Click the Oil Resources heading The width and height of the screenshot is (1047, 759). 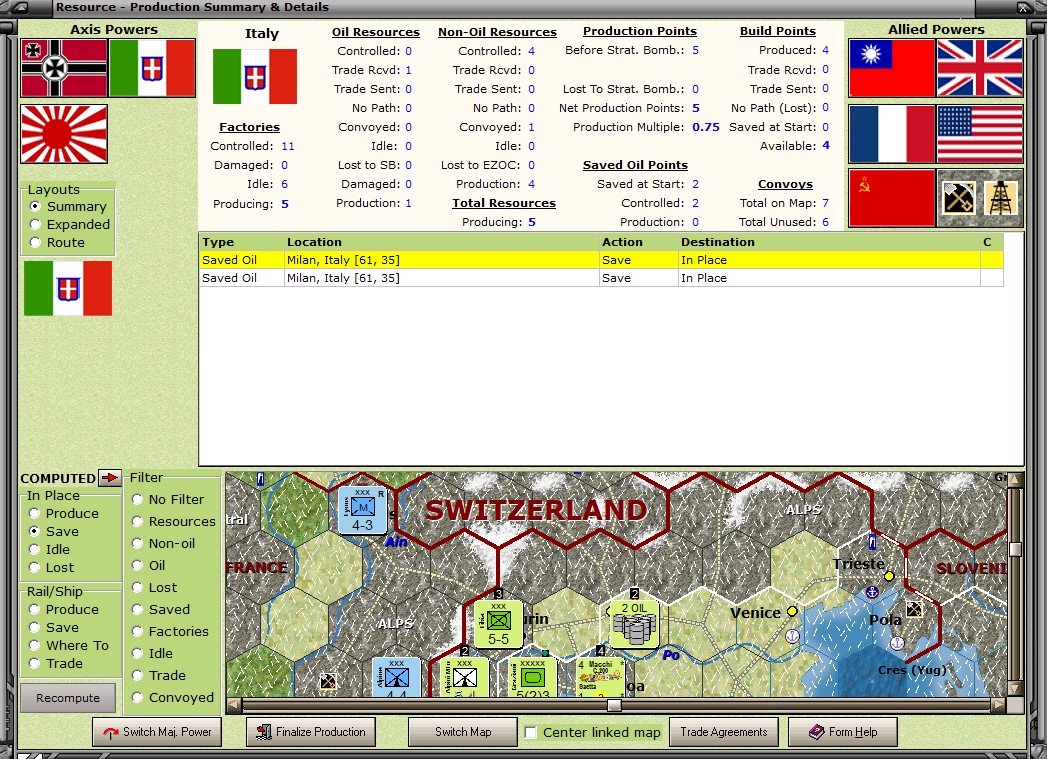[x=376, y=32]
